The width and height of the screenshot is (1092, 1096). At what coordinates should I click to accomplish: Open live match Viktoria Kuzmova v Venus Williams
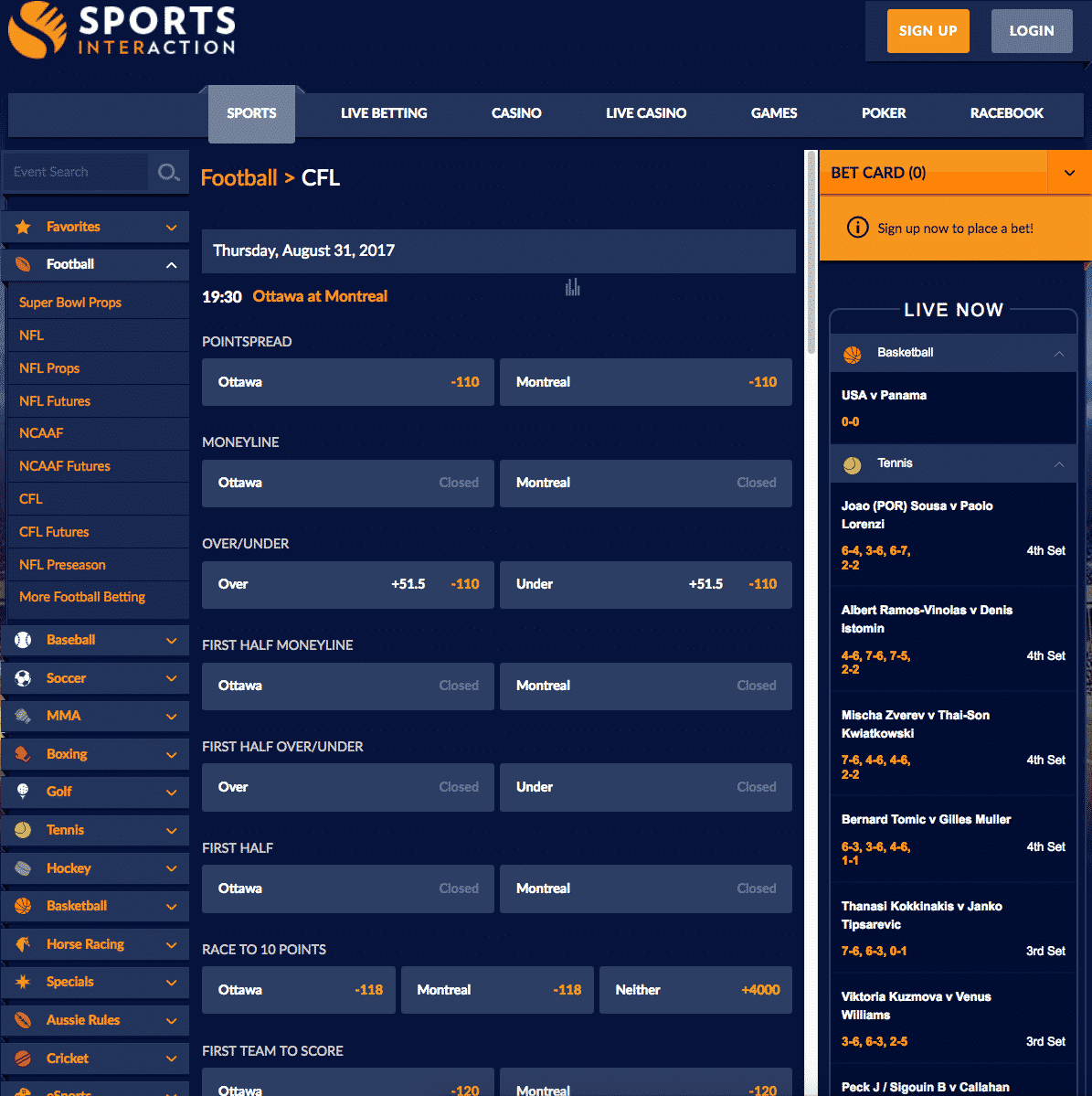point(916,1006)
